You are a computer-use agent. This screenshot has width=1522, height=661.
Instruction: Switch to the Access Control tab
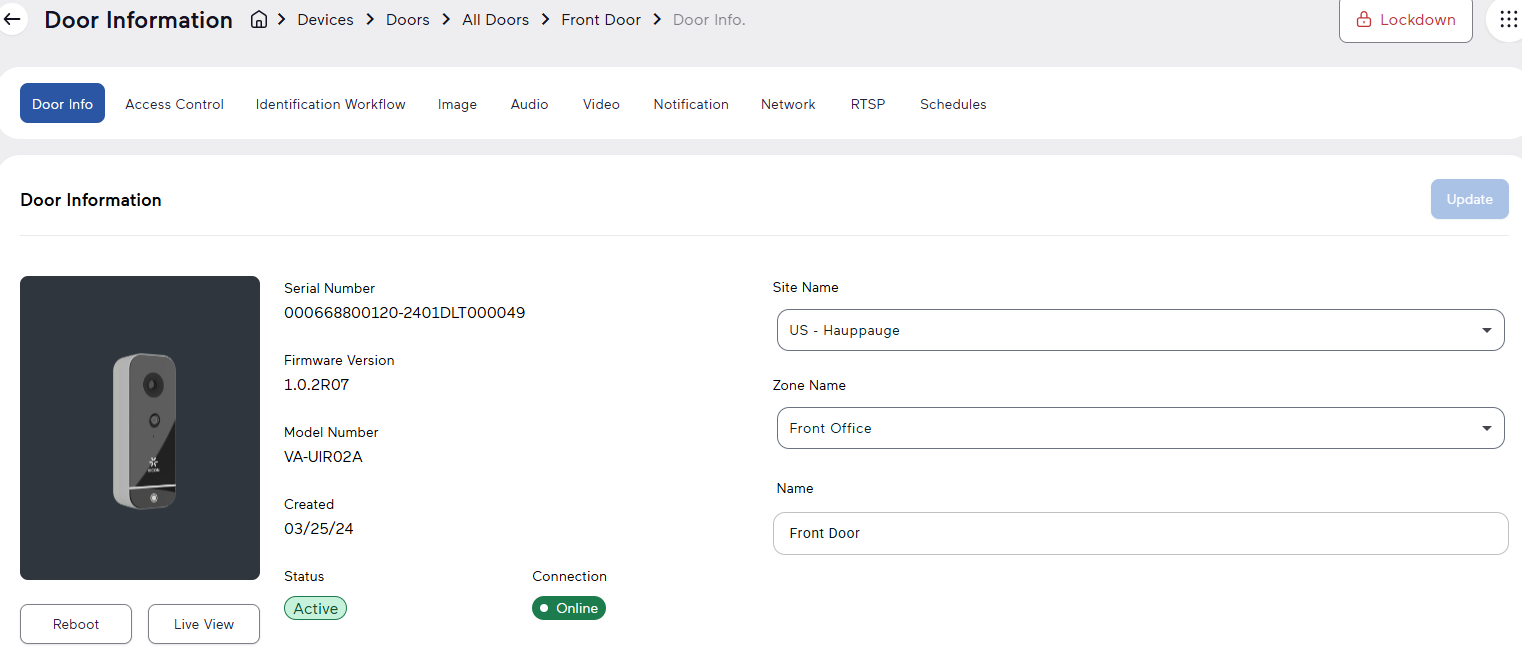click(174, 104)
